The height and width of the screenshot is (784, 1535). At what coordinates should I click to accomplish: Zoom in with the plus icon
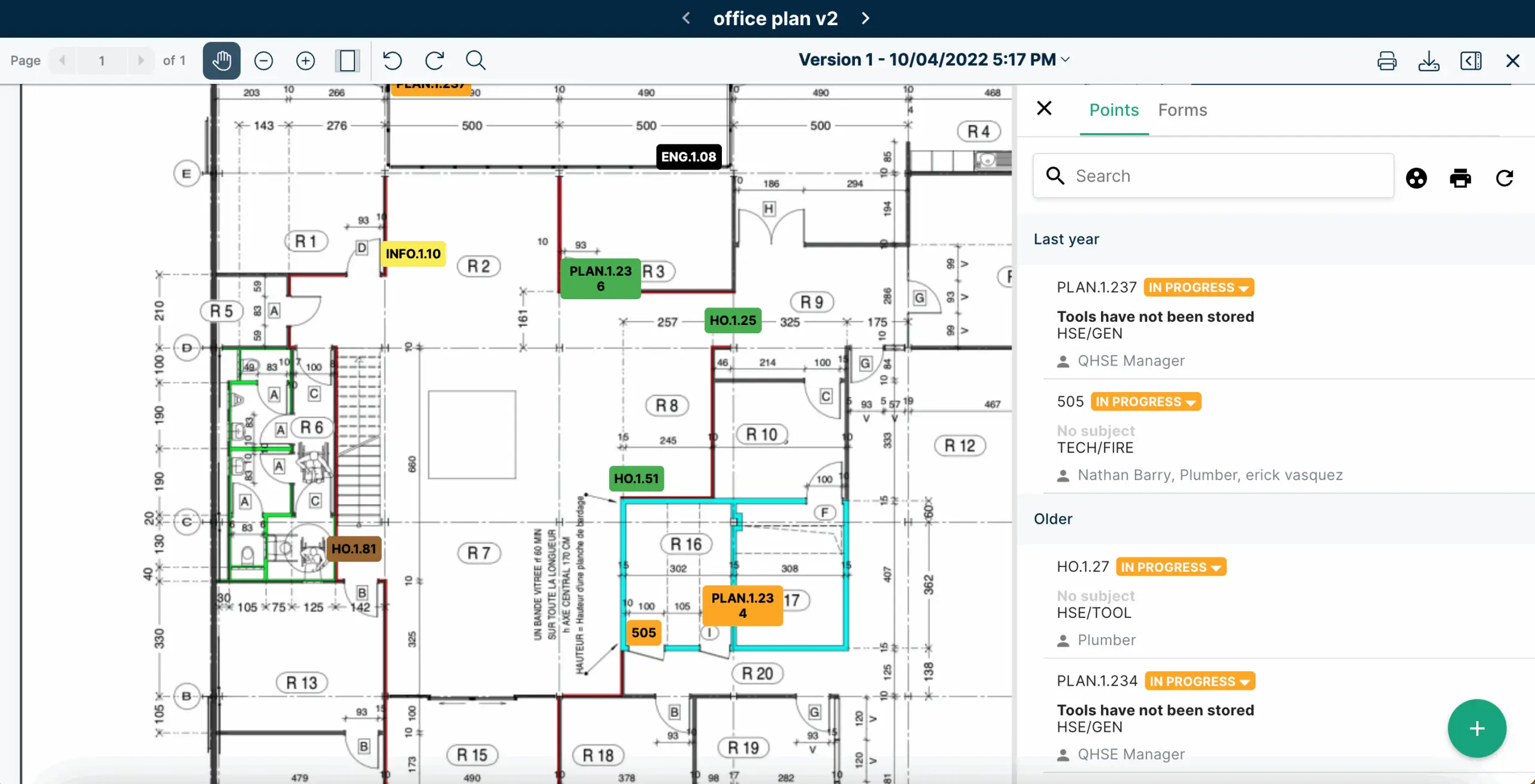pyautogui.click(x=305, y=61)
